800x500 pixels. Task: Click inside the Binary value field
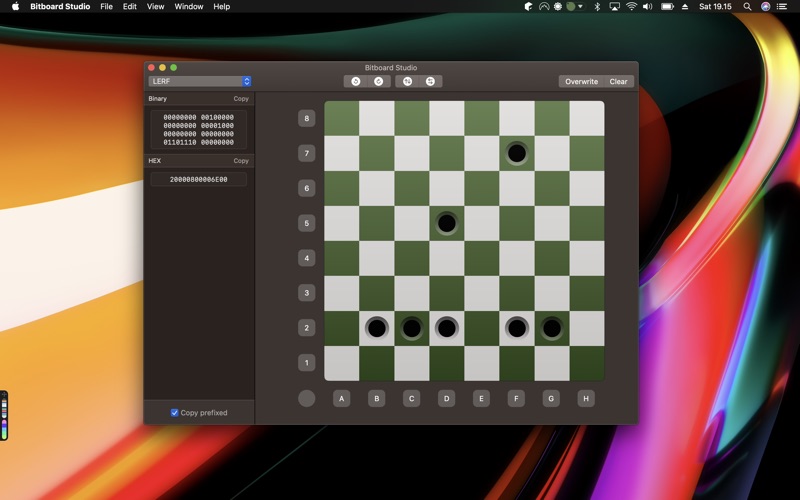tap(198, 130)
